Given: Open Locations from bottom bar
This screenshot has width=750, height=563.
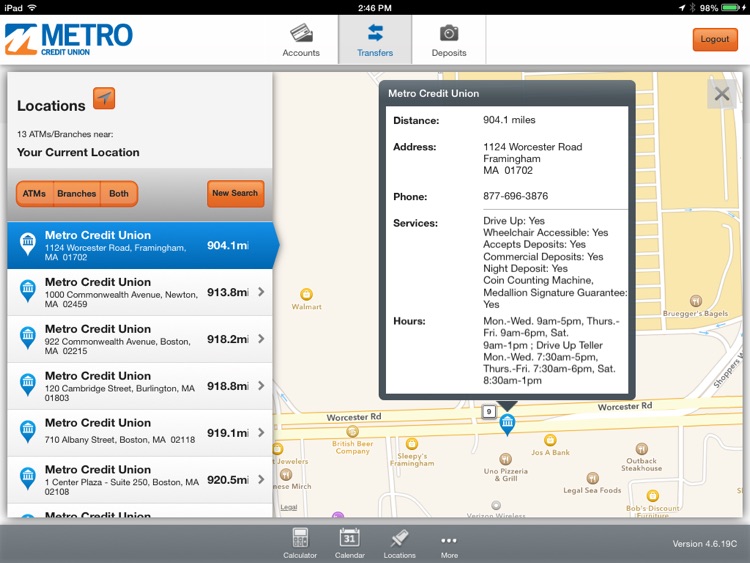Looking at the screenshot, I should tap(399, 543).
